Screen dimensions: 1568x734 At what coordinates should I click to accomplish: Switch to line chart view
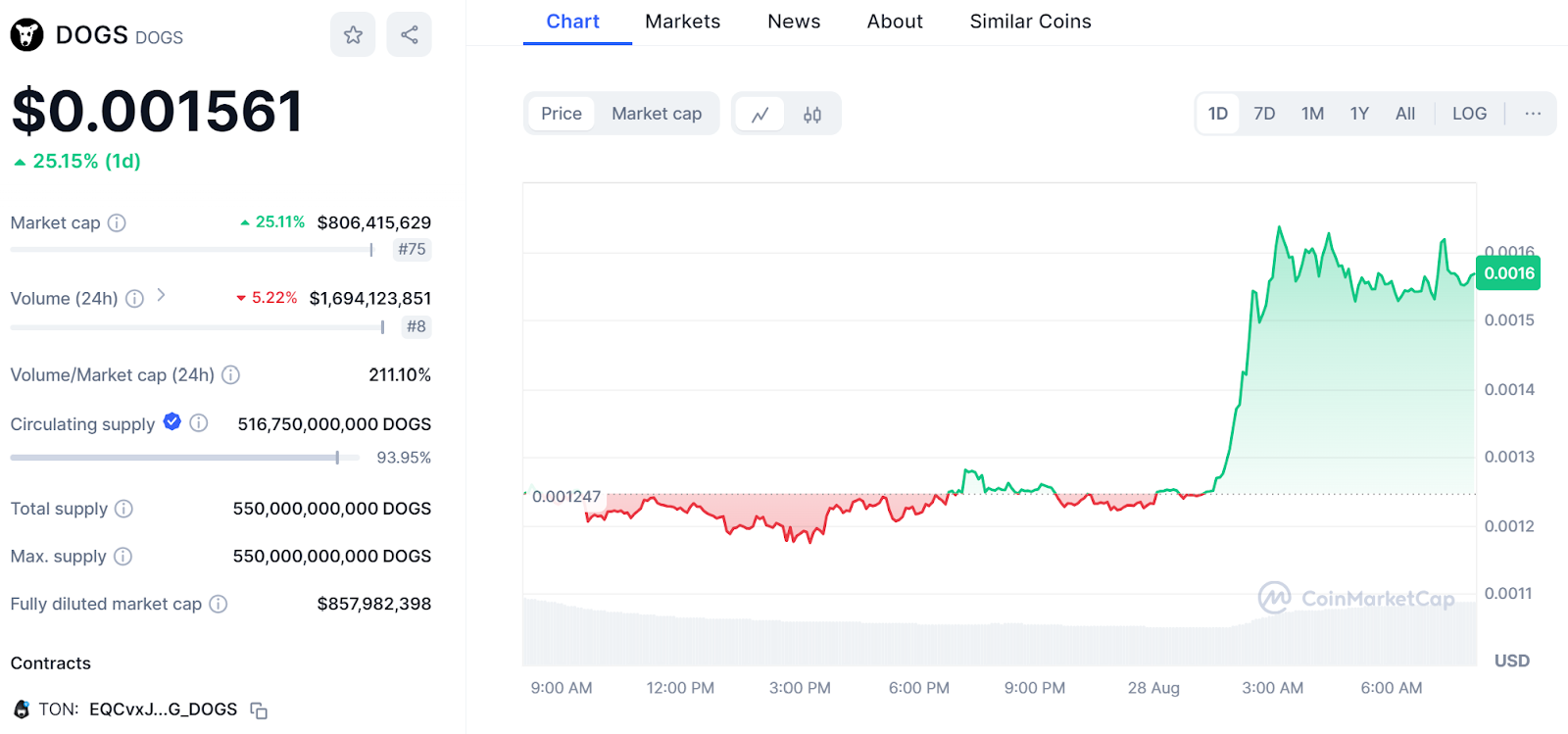759,115
